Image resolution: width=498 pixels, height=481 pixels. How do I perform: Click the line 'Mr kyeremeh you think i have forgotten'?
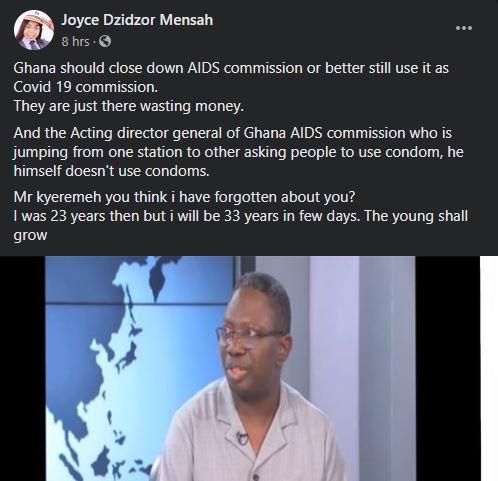(x=184, y=197)
